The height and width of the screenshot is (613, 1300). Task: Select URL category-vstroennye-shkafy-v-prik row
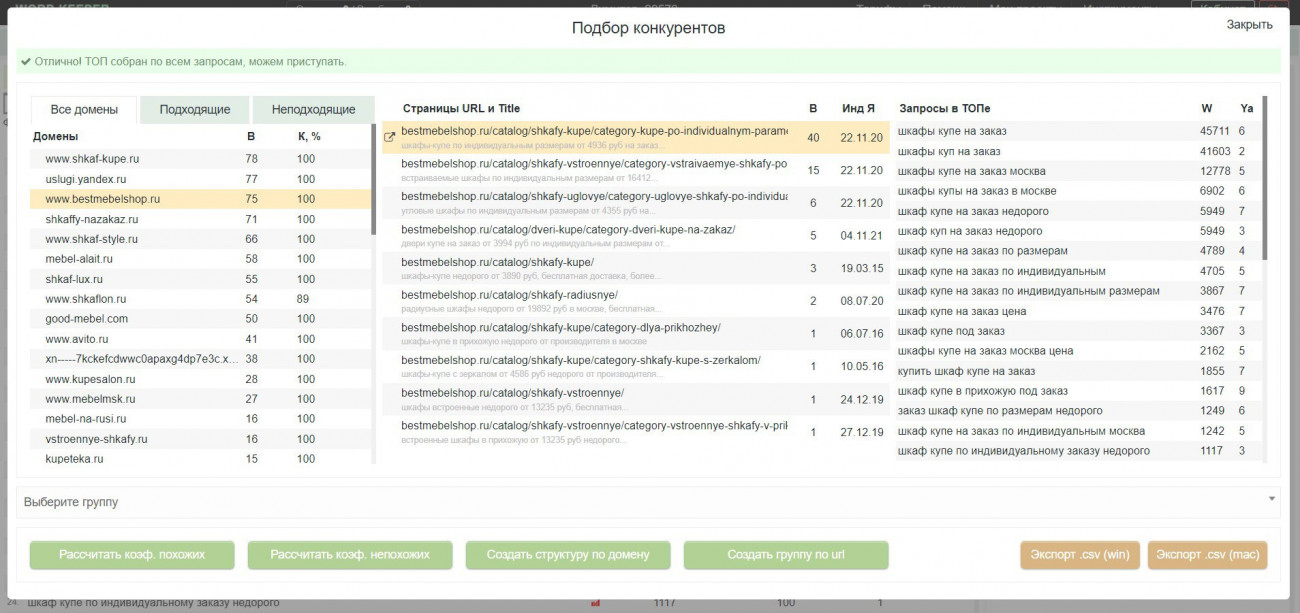tap(636, 432)
